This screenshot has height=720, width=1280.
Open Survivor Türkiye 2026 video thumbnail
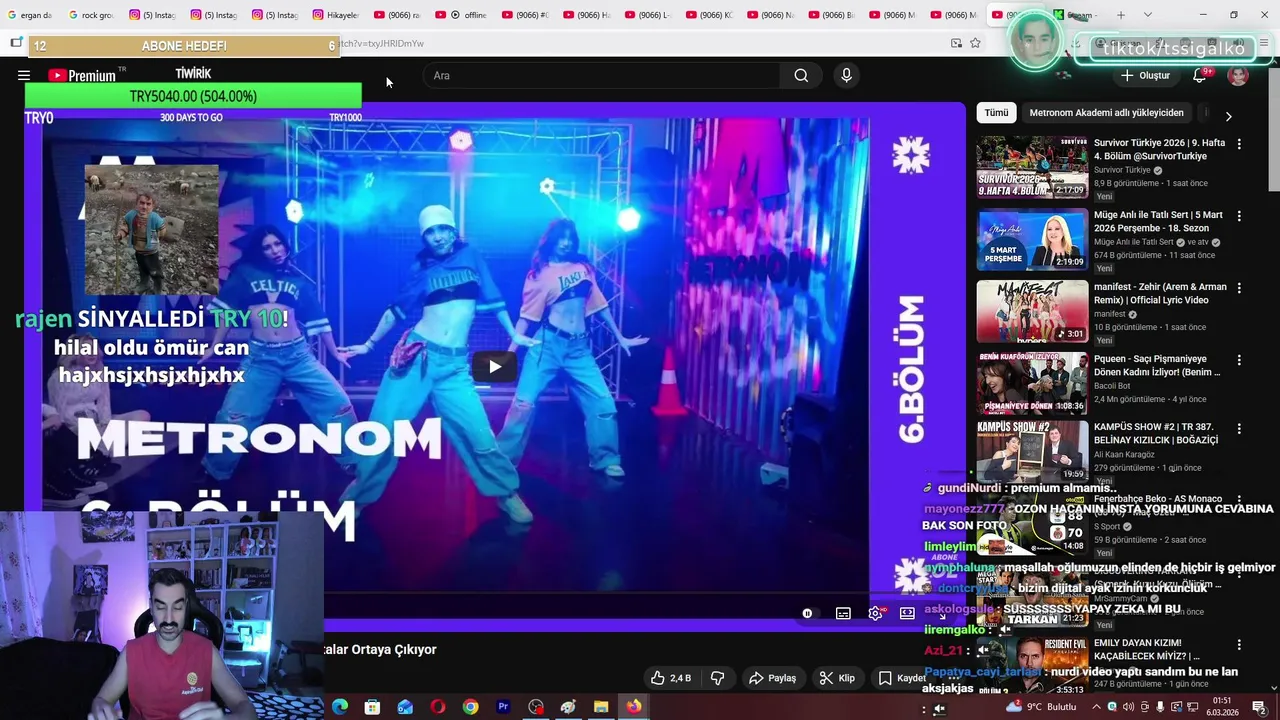pyautogui.click(x=1032, y=167)
